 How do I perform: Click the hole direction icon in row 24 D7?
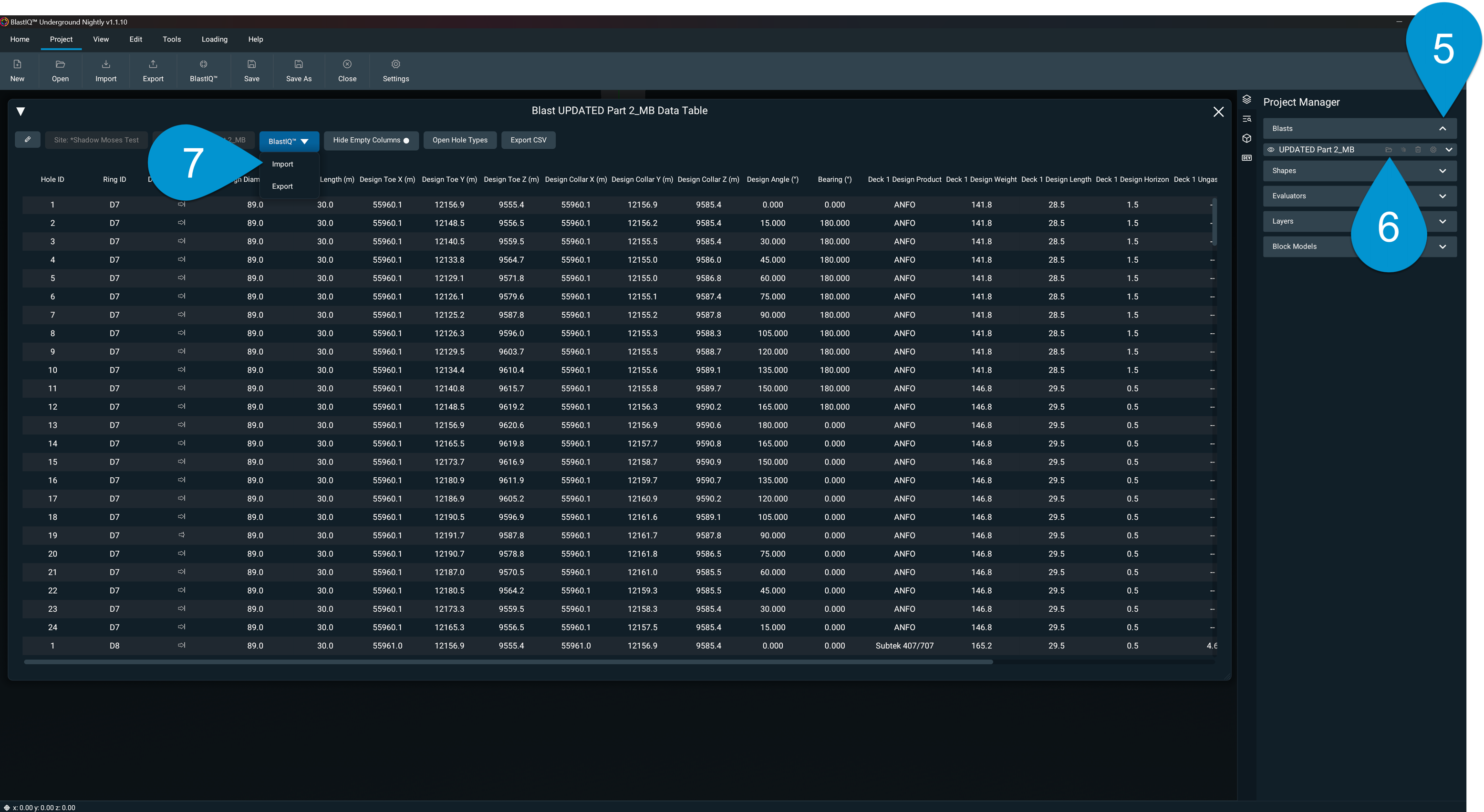click(x=181, y=627)
